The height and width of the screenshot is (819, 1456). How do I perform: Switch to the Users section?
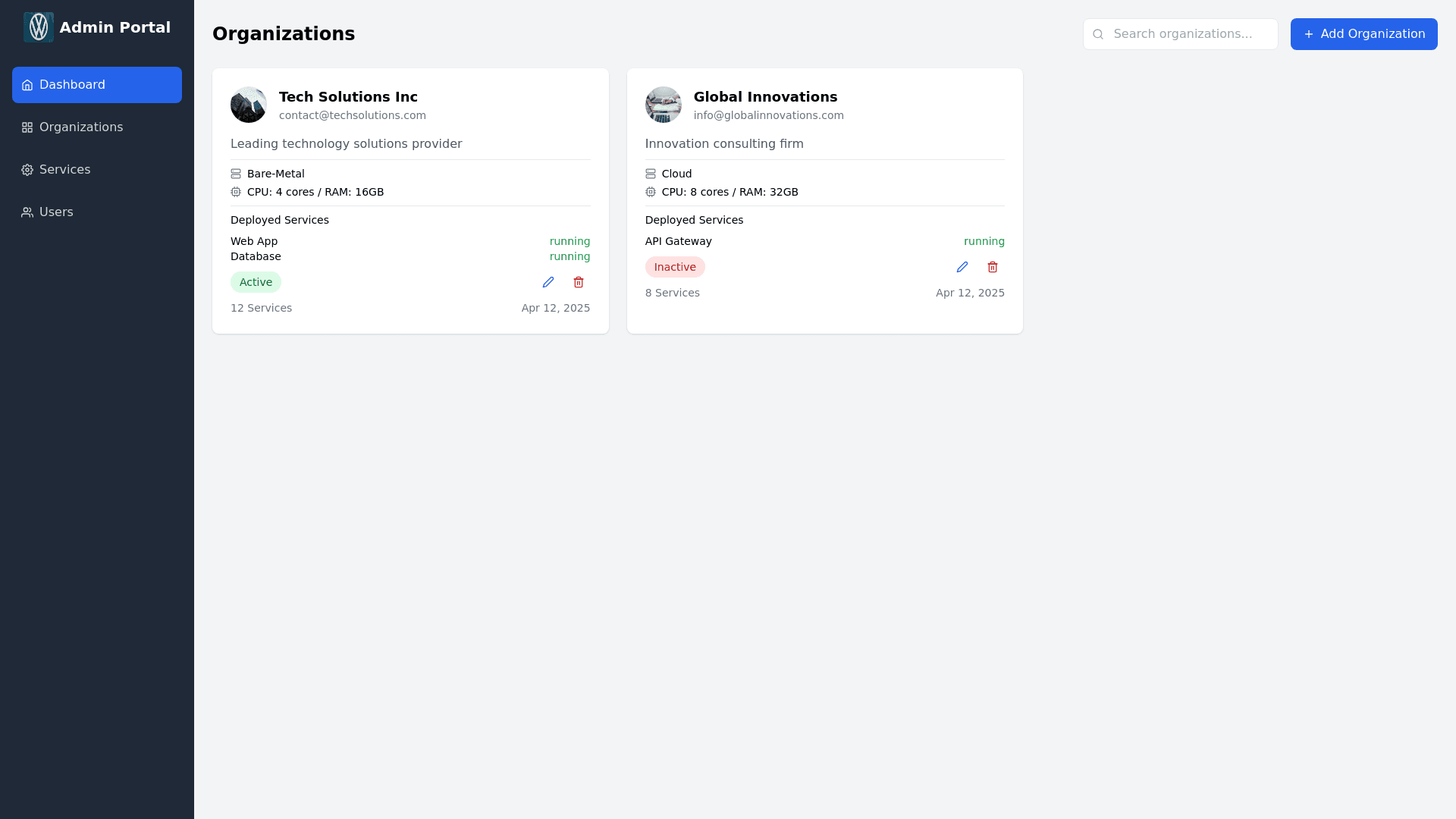(x=55, y=212)
